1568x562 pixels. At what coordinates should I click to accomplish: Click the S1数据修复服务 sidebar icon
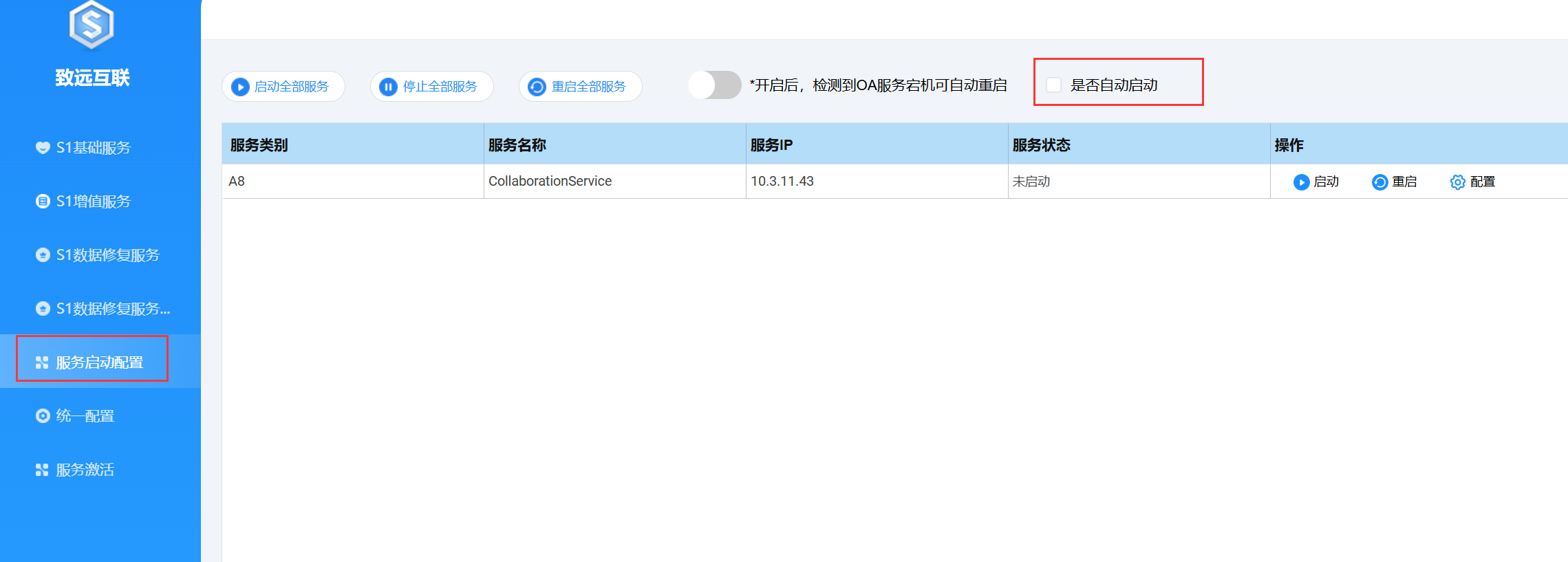click(43, 255)
